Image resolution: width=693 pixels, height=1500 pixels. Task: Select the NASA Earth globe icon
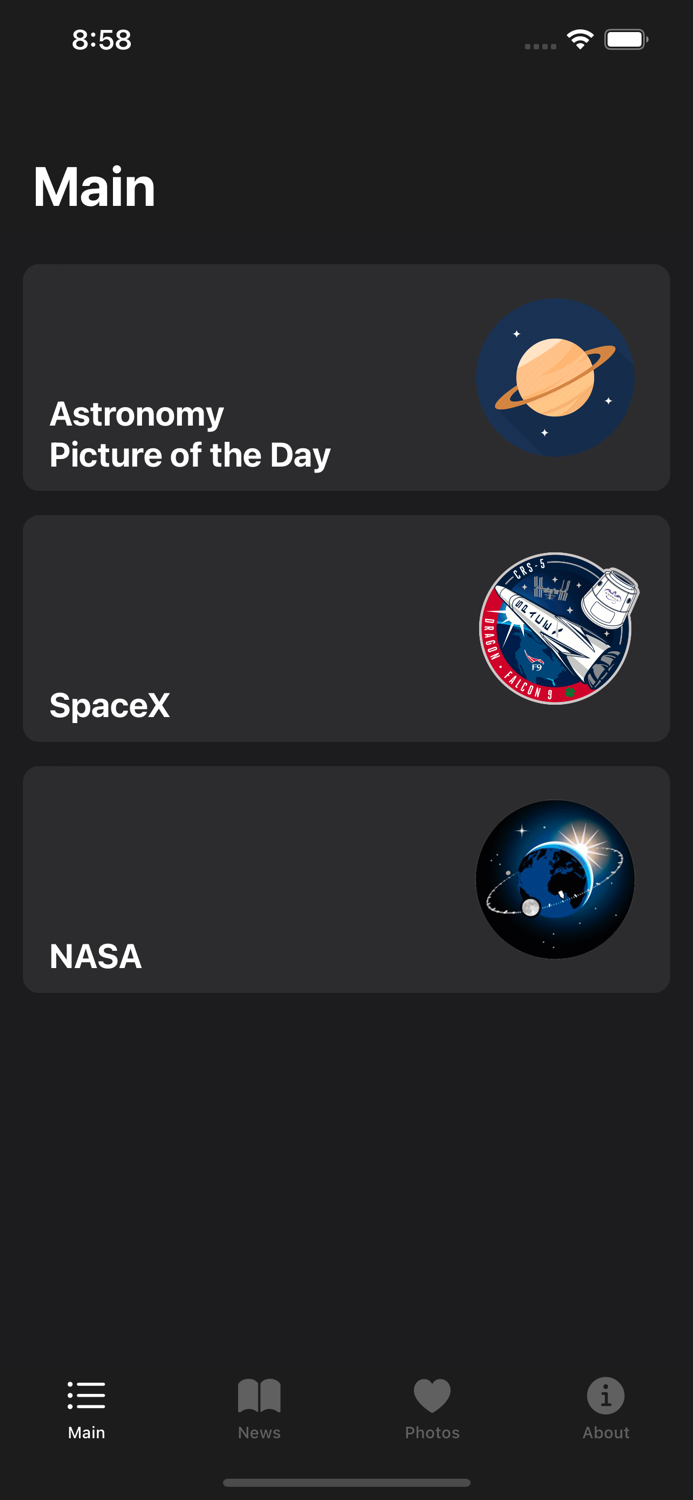click(x=555, y=879)
